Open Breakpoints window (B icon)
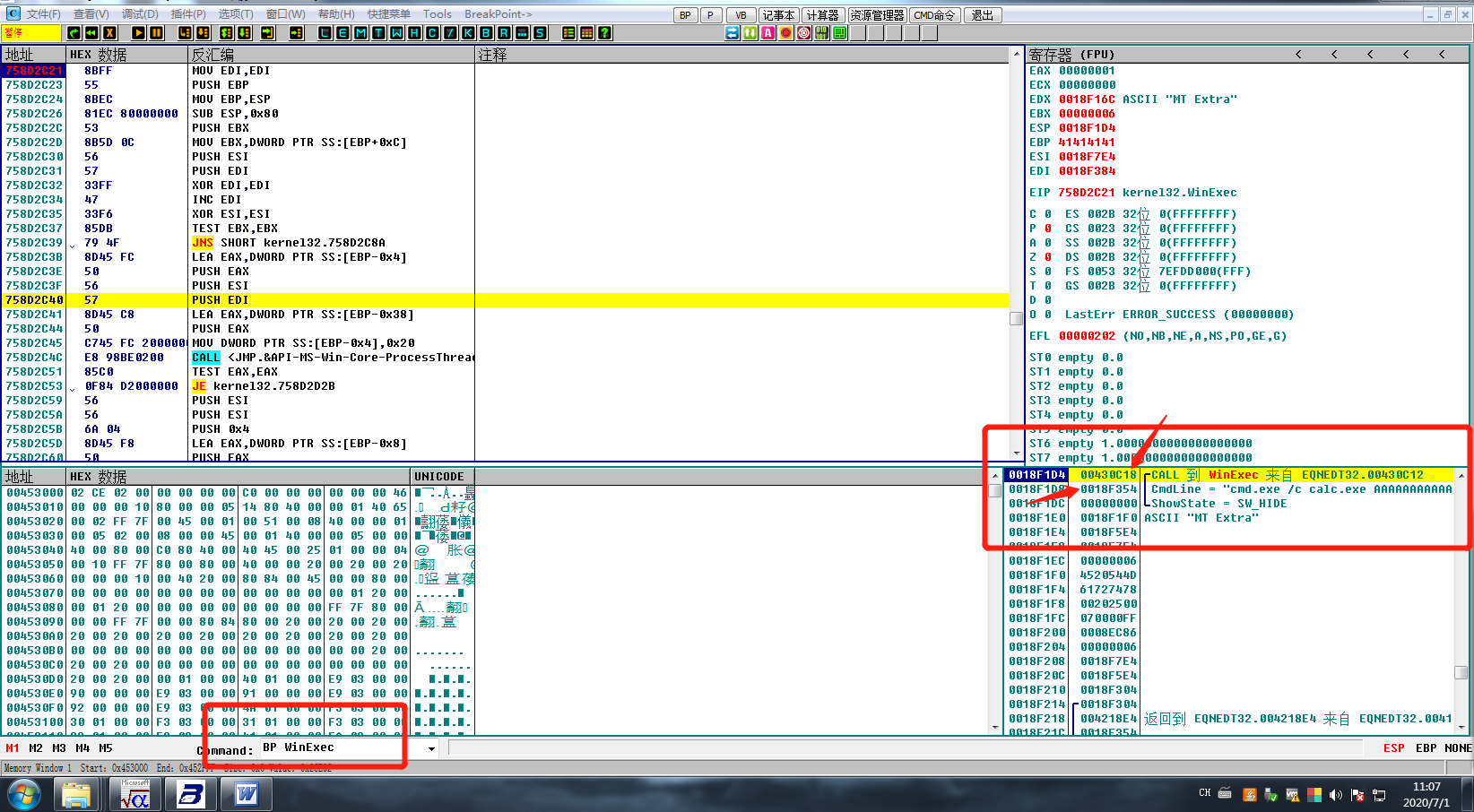The height and width of the screenshot is (812, 1474). tap(486, 32)
